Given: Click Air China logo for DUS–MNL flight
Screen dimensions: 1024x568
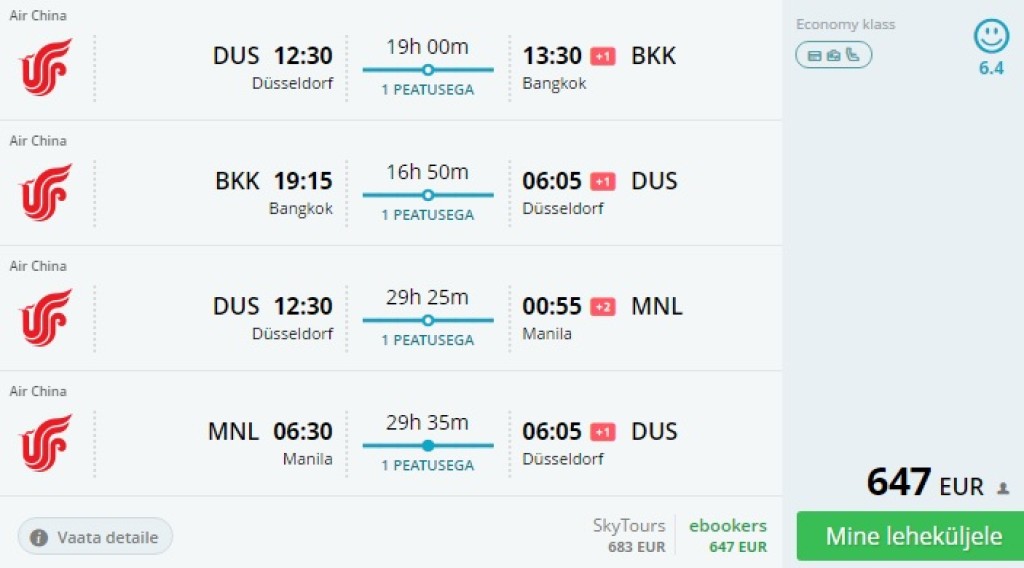Looking at the screenshot, I should [x=46, y=317].
